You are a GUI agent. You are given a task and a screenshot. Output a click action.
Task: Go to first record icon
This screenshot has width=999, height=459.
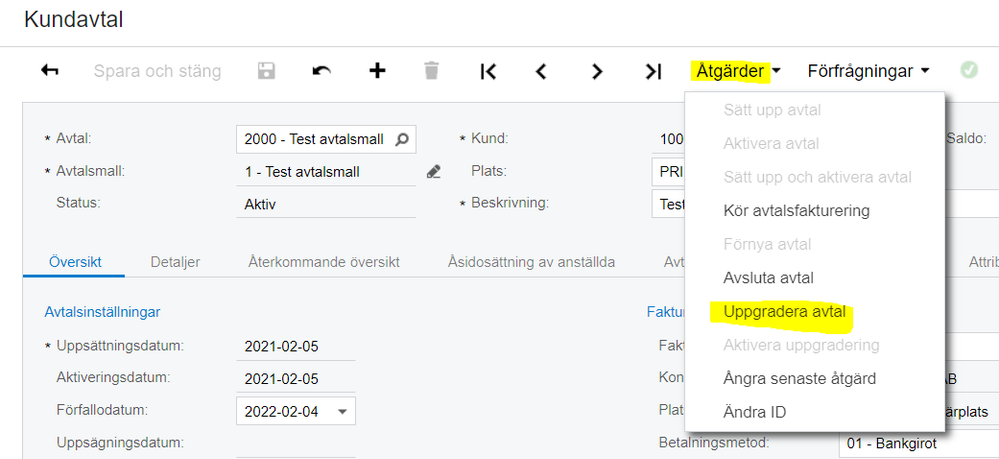[x=488, y=71]
